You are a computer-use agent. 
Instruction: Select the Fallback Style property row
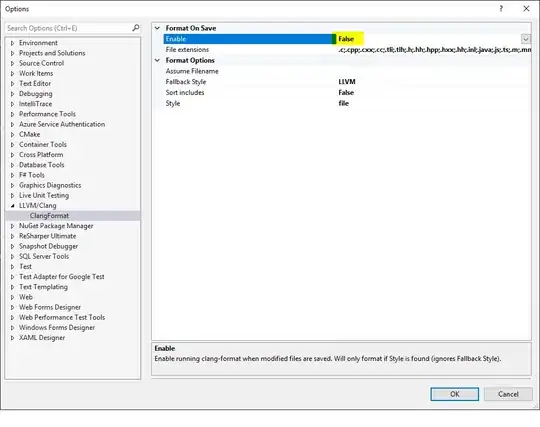(347, 82)
